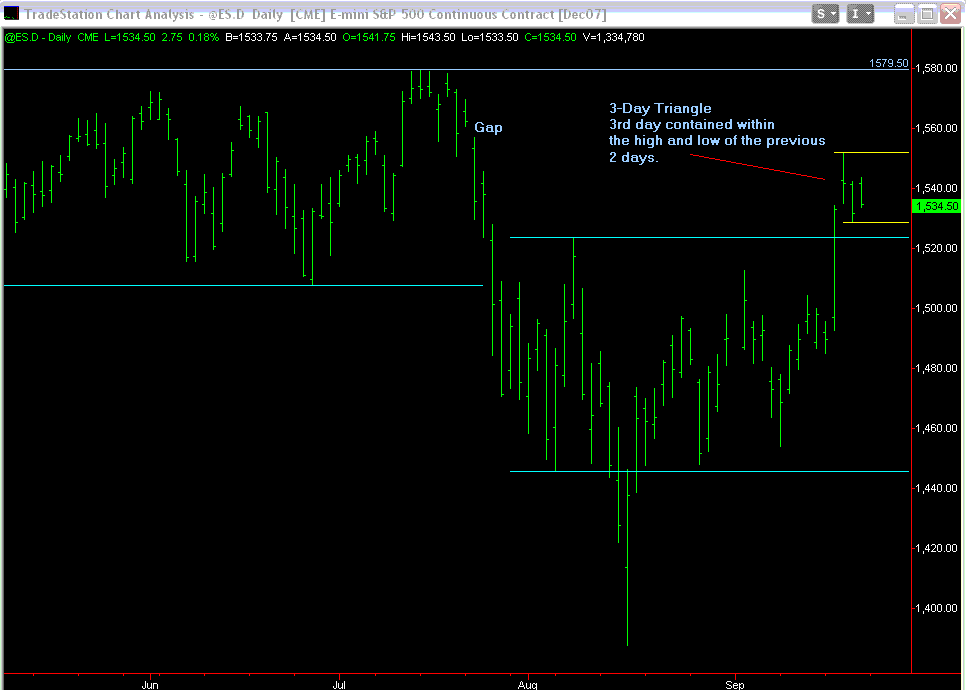Click the 1,580.00 price axis label

coord(936,68)
